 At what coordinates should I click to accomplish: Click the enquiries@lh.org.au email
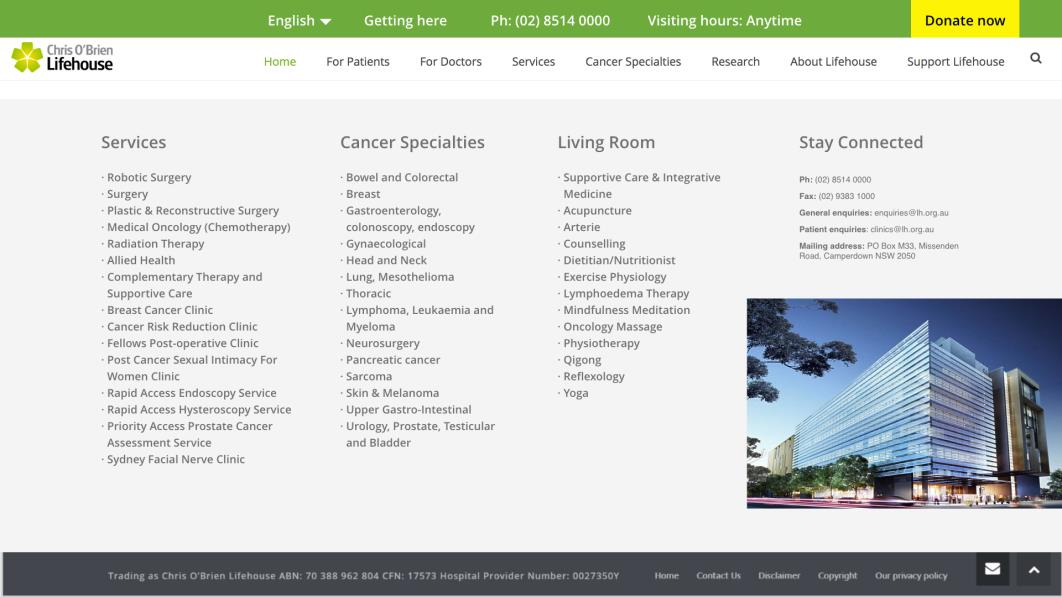point(911,213)
